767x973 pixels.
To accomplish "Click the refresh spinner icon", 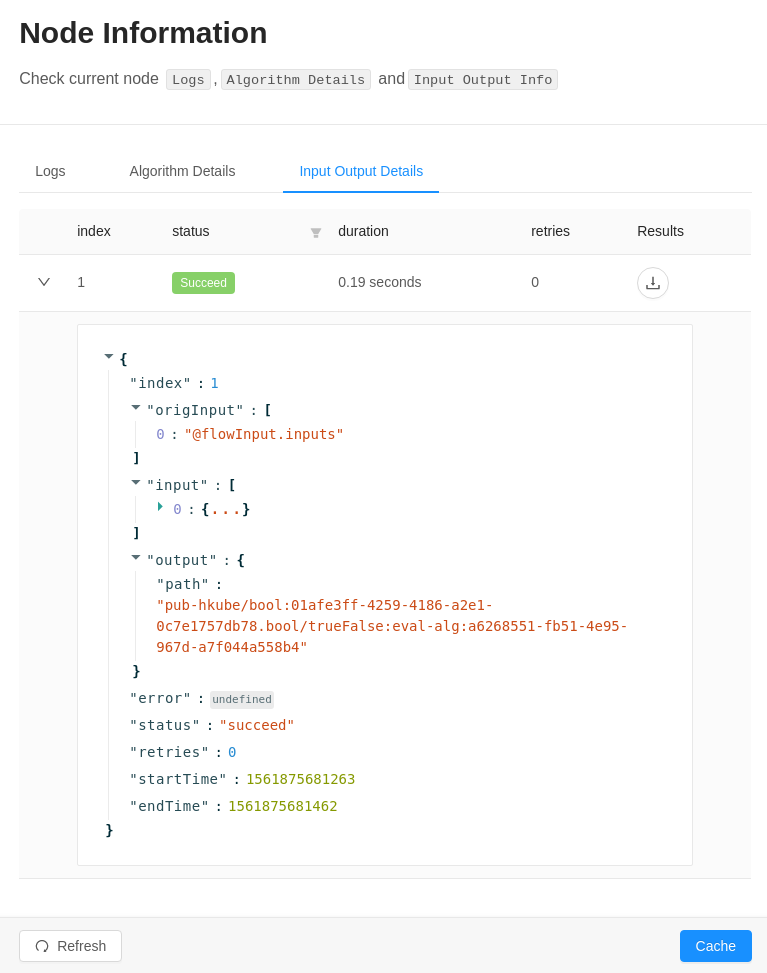I will pos(41,946).
